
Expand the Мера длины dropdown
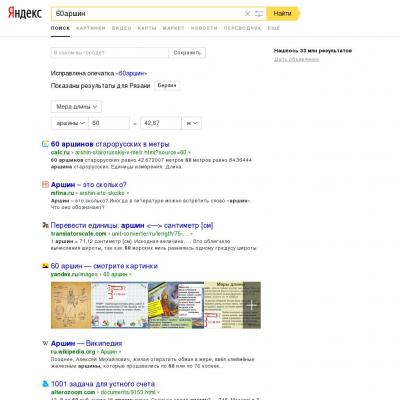76,107
